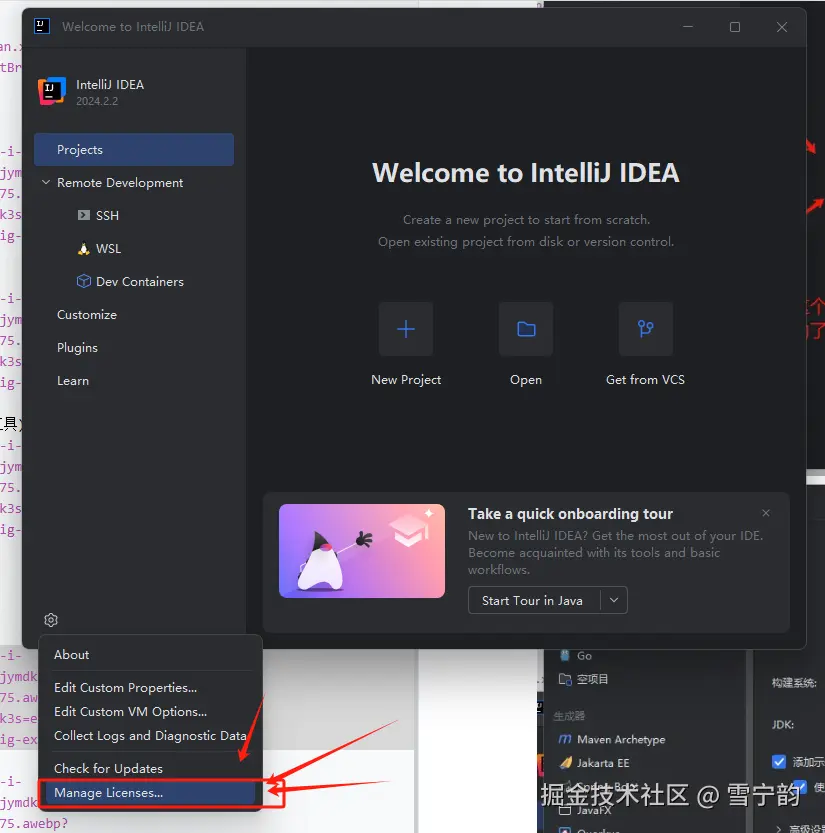Choose Edit Custom VM Options menu item
This screenshot has width=825, height=833.
pos(131,712)
